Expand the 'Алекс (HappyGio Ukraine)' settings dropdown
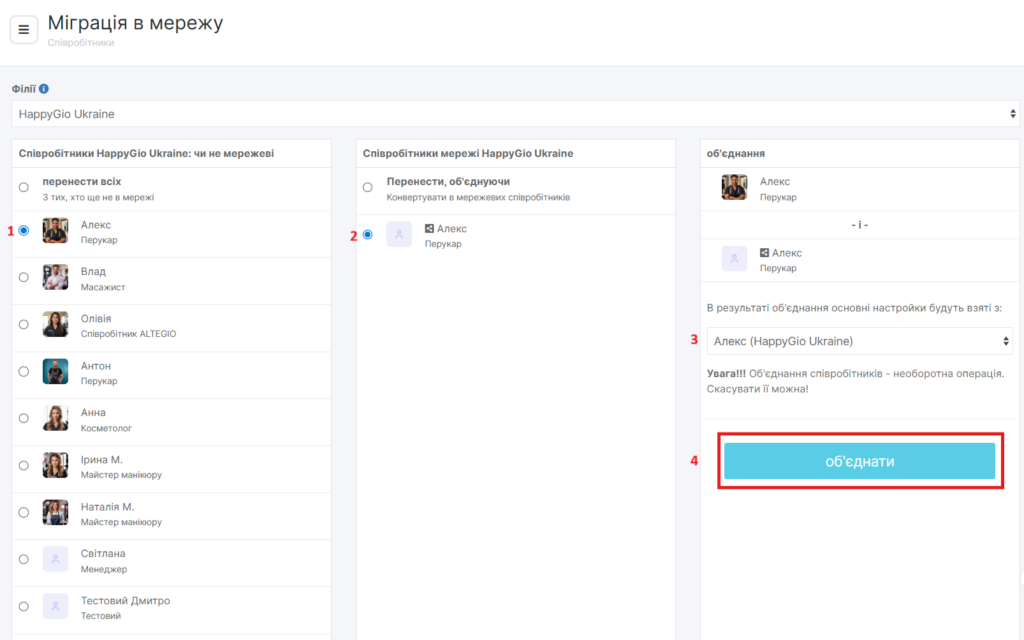The height and width of the screenshot is (640, 1024). (859, 341)
